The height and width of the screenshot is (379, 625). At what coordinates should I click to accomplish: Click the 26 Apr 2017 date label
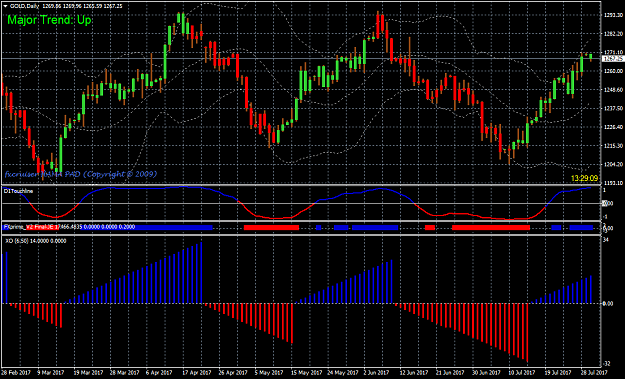[x=233, y=373]
